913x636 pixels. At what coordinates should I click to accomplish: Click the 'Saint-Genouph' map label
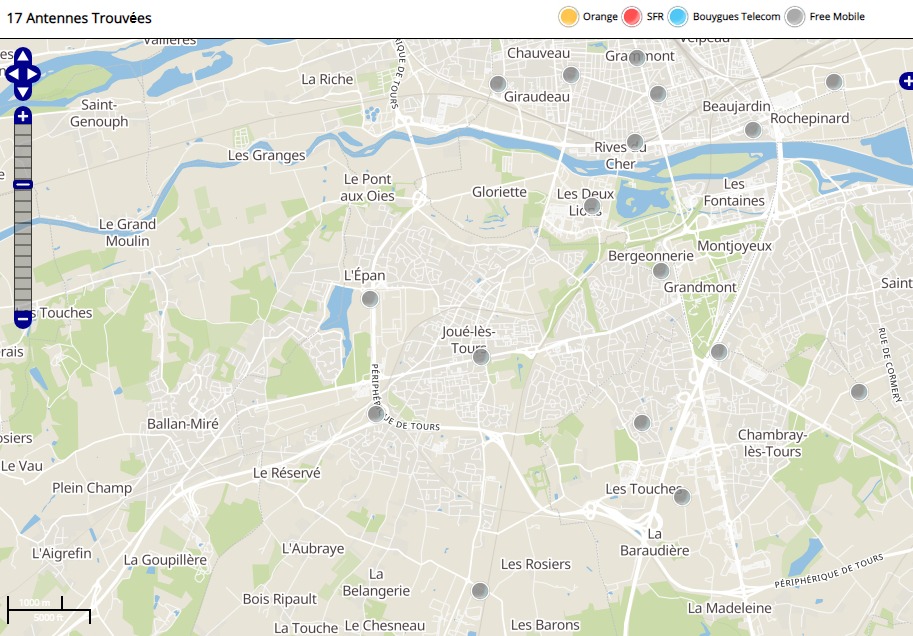pos(99,113)
